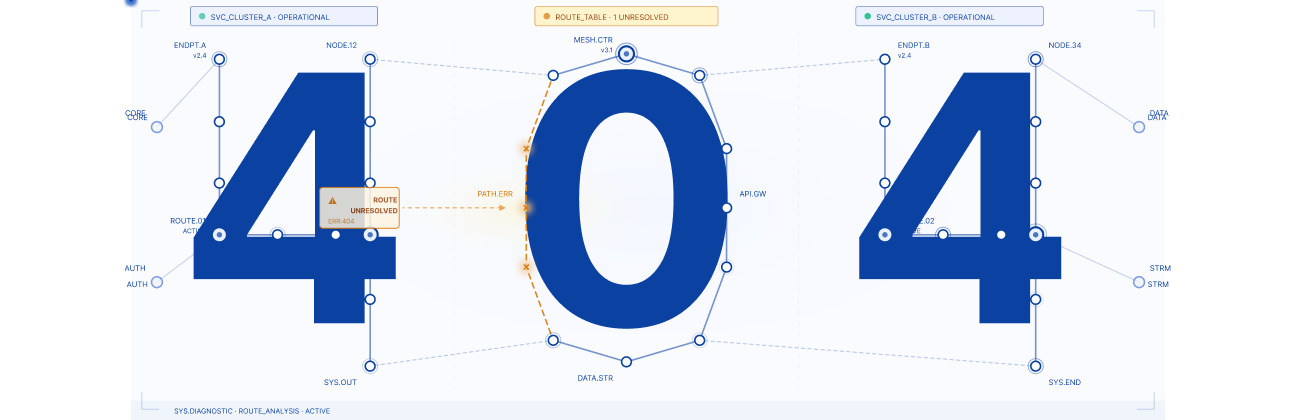Open the SVC_CLUSTER_A Operational status badge
1296x420 pixels.
tap(284, 16)
